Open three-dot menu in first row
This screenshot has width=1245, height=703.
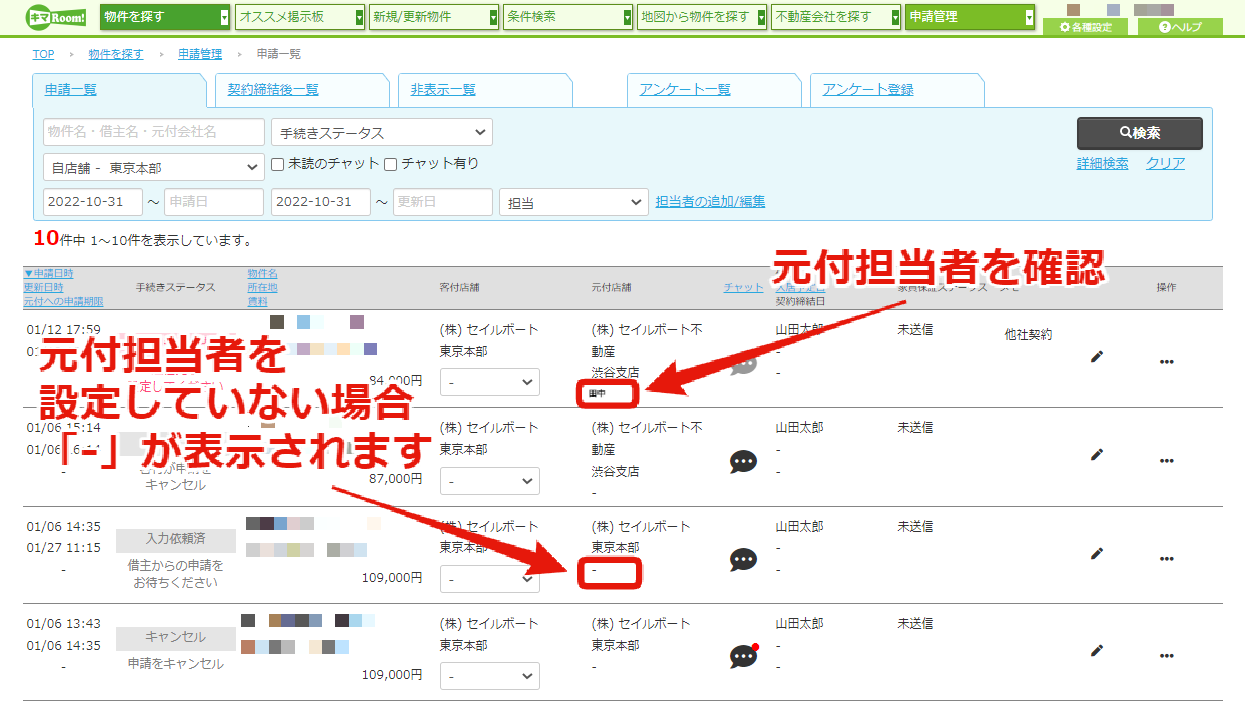tap(1166, 362)
